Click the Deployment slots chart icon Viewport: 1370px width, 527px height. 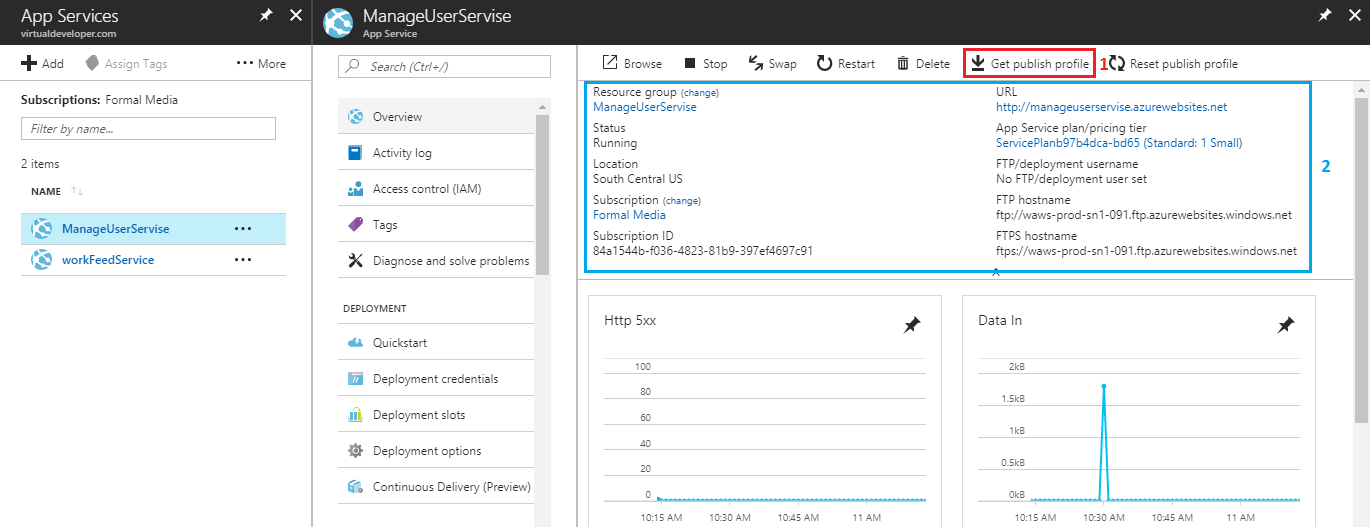point(355,415)
